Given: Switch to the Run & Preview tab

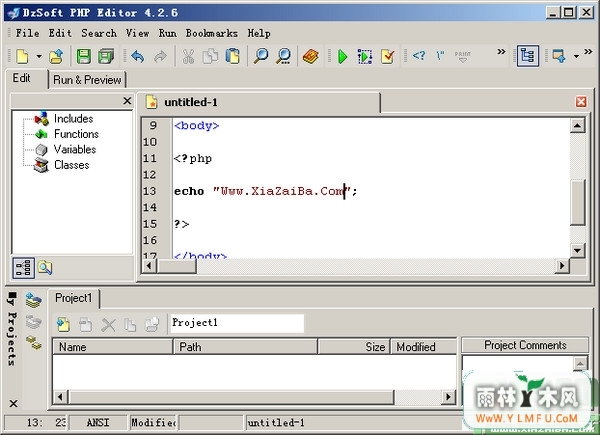Looking at the screenshot, I should pos(87,80).
